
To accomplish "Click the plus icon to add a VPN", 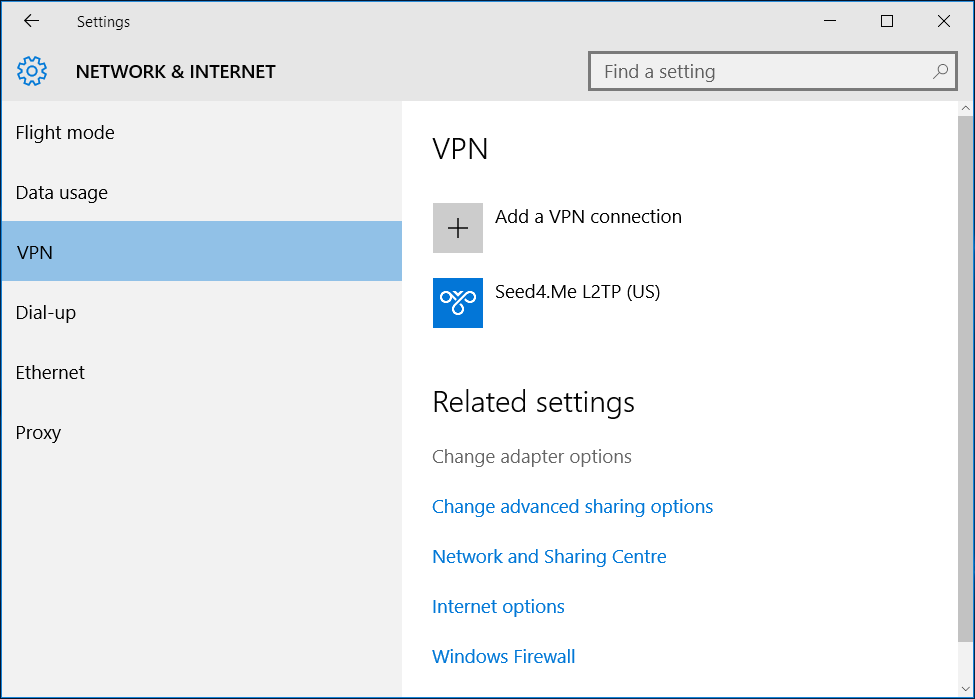I will point(457,227).
